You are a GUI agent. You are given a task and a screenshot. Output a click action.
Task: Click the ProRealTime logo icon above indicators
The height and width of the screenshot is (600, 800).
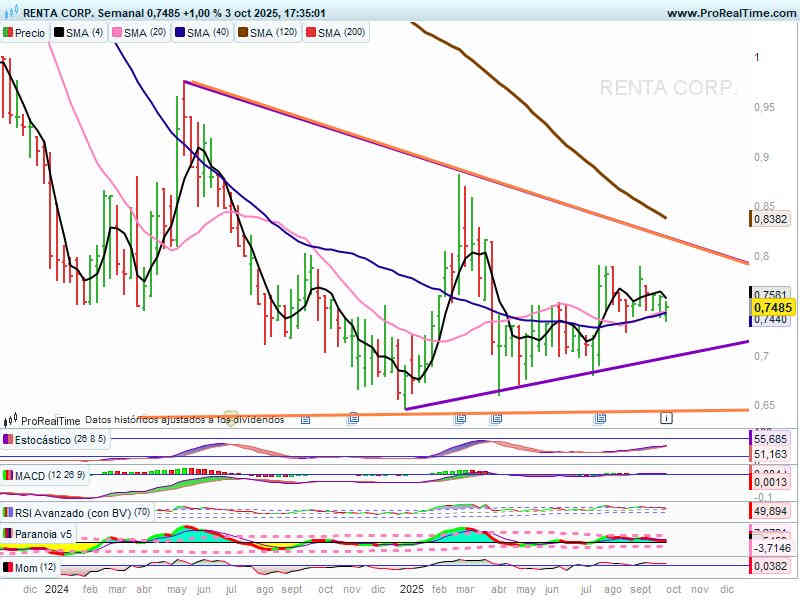(12, 421)
